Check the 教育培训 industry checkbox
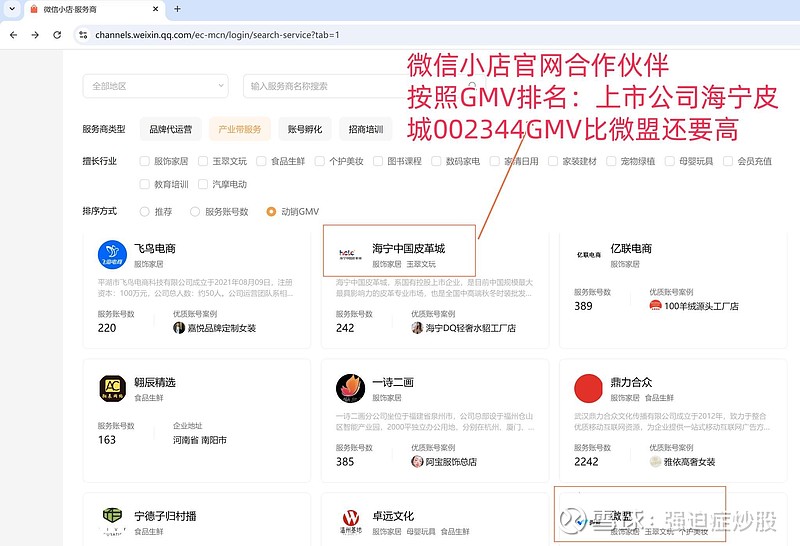Viewport: 800px width, 546px height. [144, 184]
